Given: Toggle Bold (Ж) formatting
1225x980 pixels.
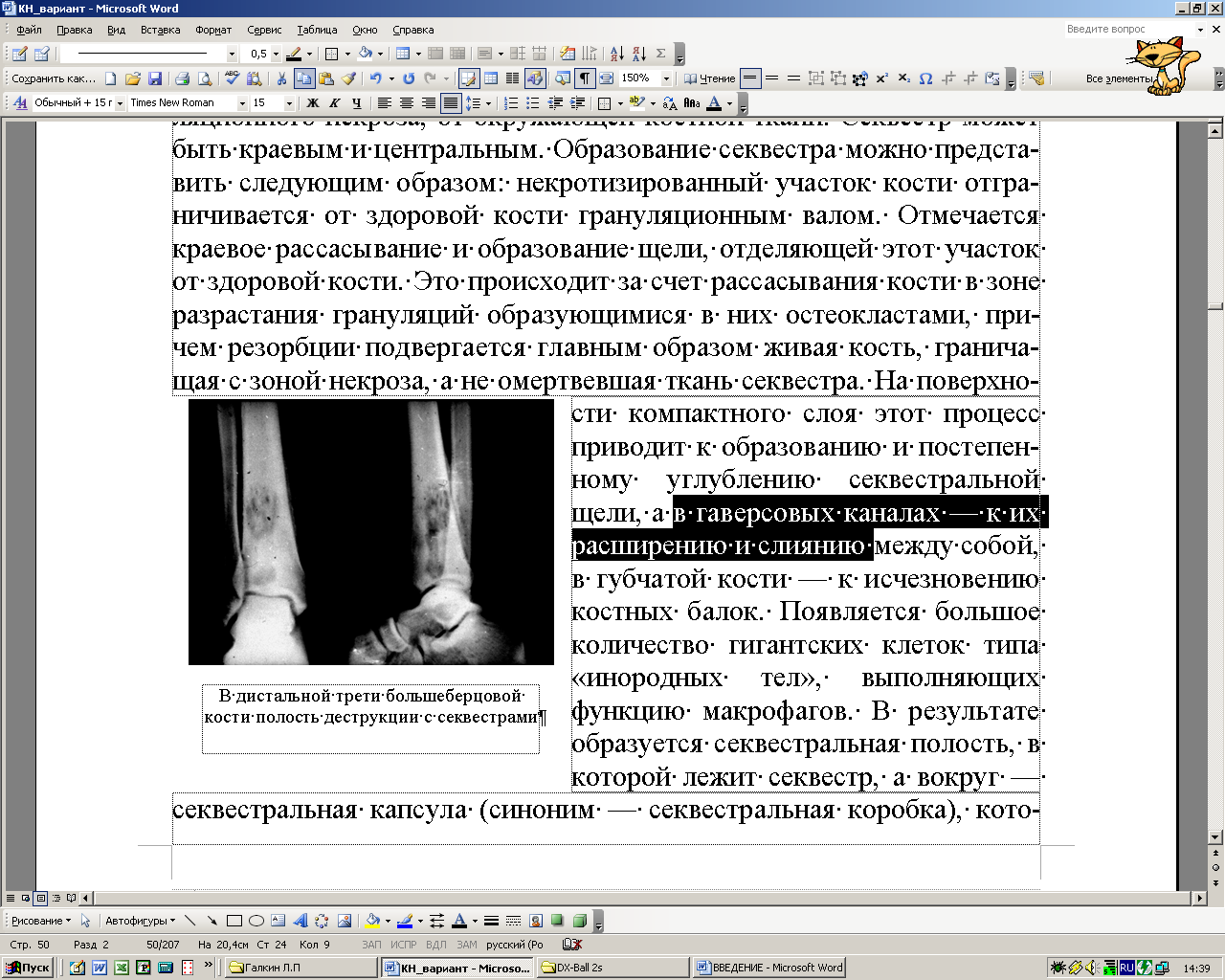Looking at the screenshot, I should [312, 102].
